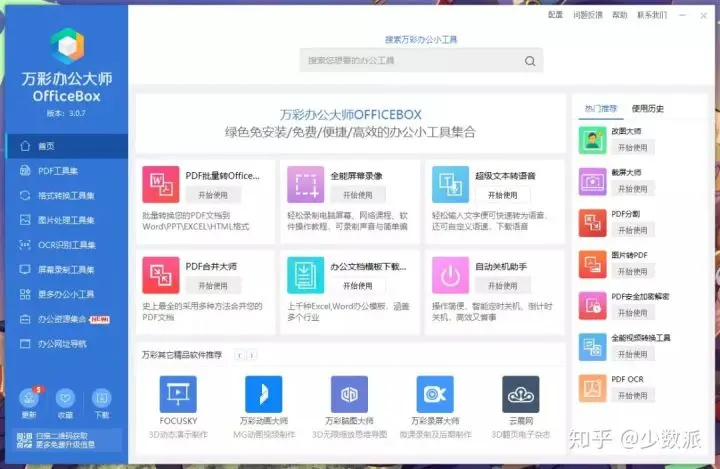720x469 pixels.
Task: Open 更多办公小工具 in sidebar
Action: point(67,294)
